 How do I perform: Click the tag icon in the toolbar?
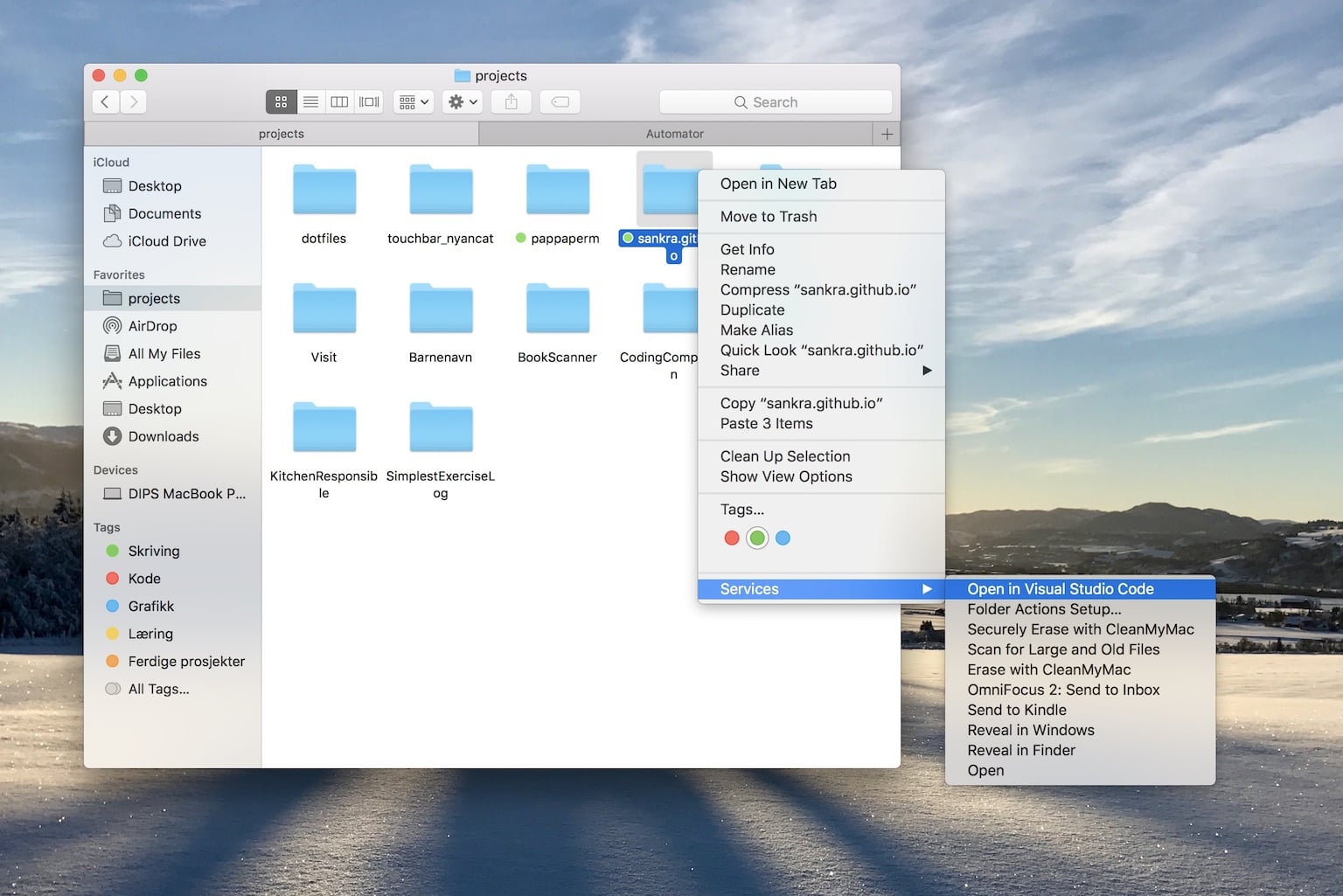point(560,101)
